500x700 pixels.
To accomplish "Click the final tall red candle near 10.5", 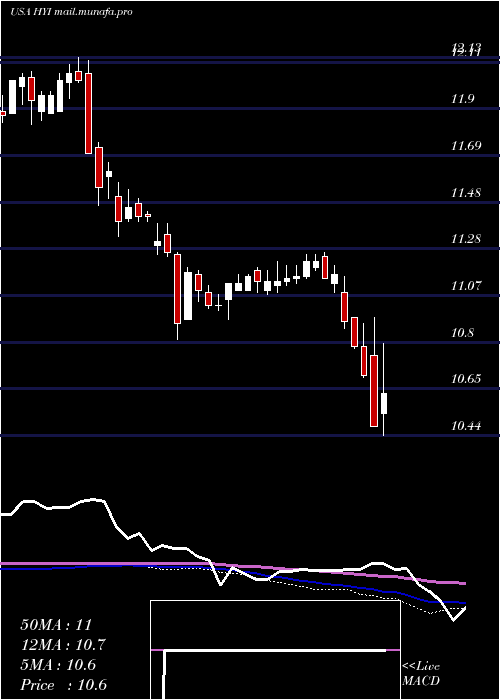I will [x=374, y=391].
